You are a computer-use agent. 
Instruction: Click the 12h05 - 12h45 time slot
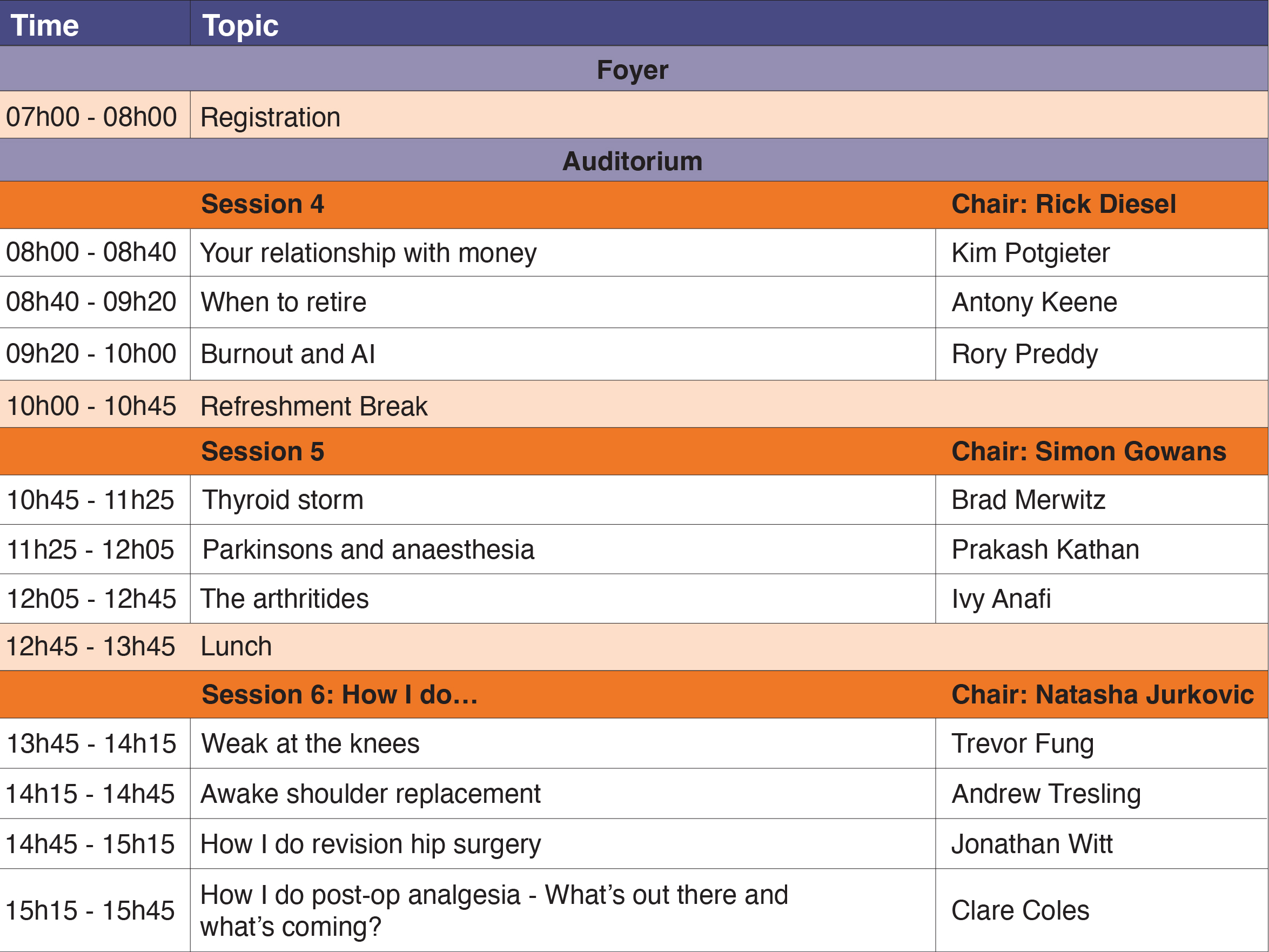click(91, 599)
